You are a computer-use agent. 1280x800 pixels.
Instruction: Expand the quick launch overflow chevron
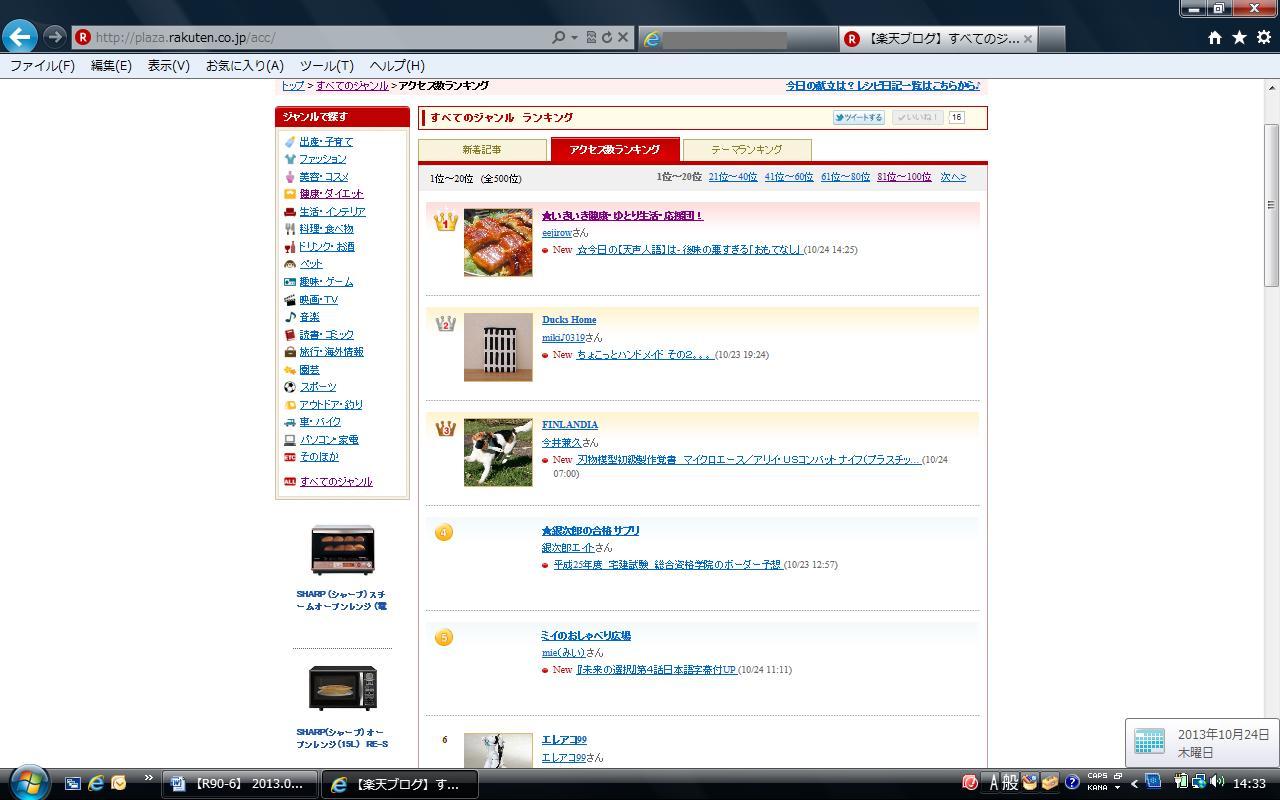pos(149,779)
